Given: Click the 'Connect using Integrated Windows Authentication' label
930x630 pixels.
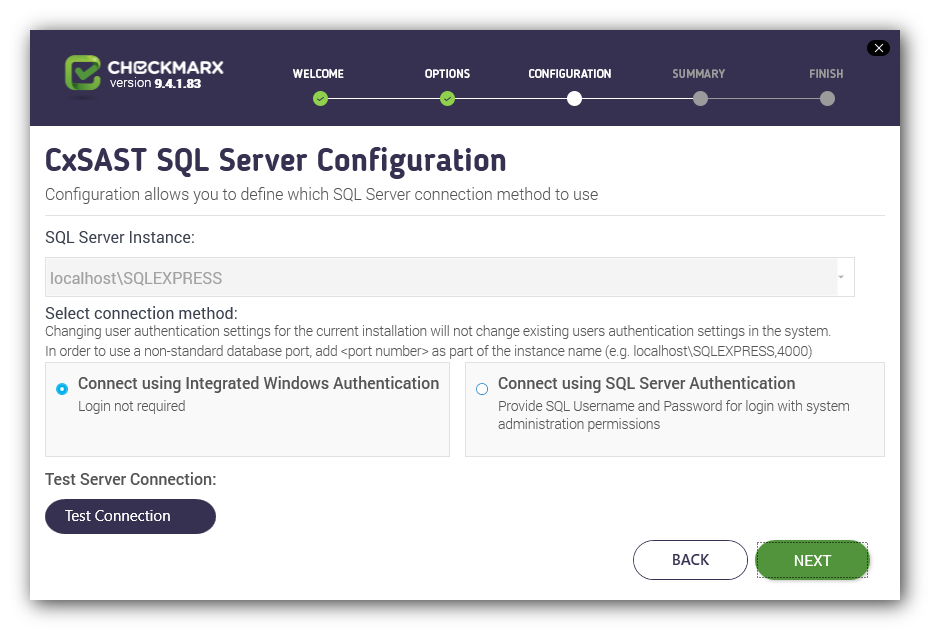Looking at the screenshot, I should pyautogui.click(x=259, y=383).
